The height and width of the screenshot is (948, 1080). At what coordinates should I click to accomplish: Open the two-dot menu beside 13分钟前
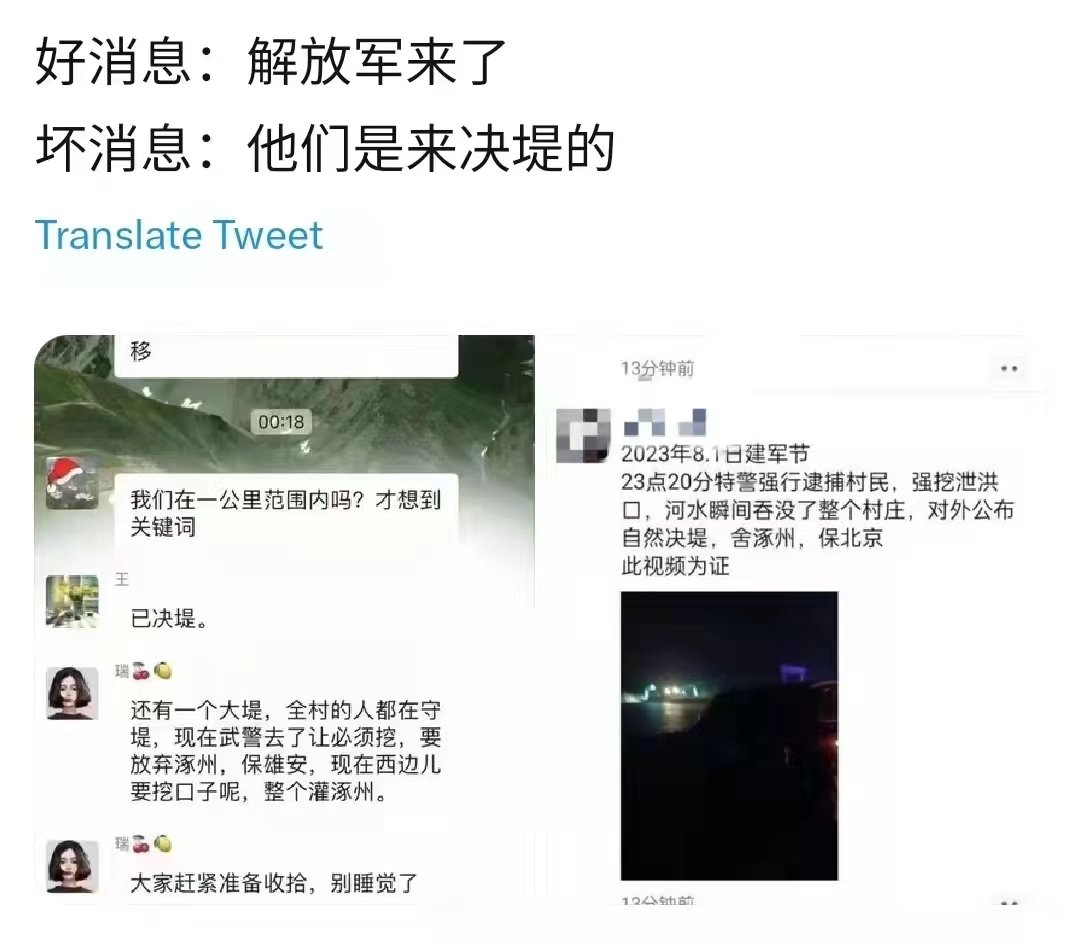coord(1009,369)
